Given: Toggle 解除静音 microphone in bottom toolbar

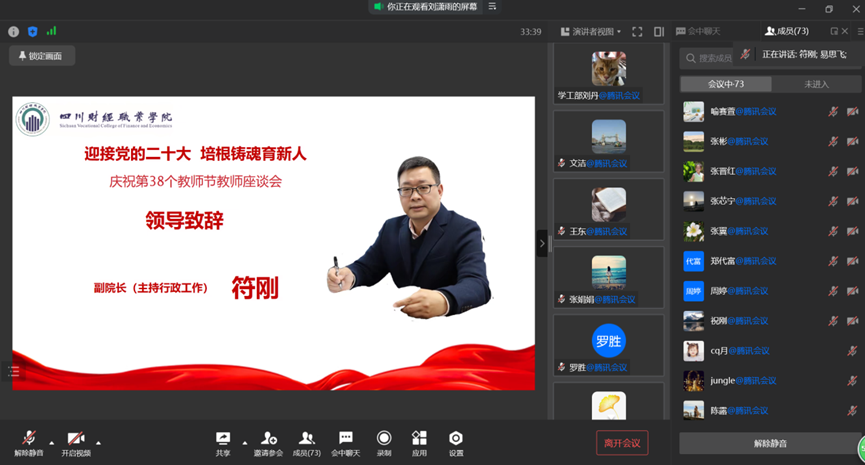Looking at the screenshot, I should point(29,438).
